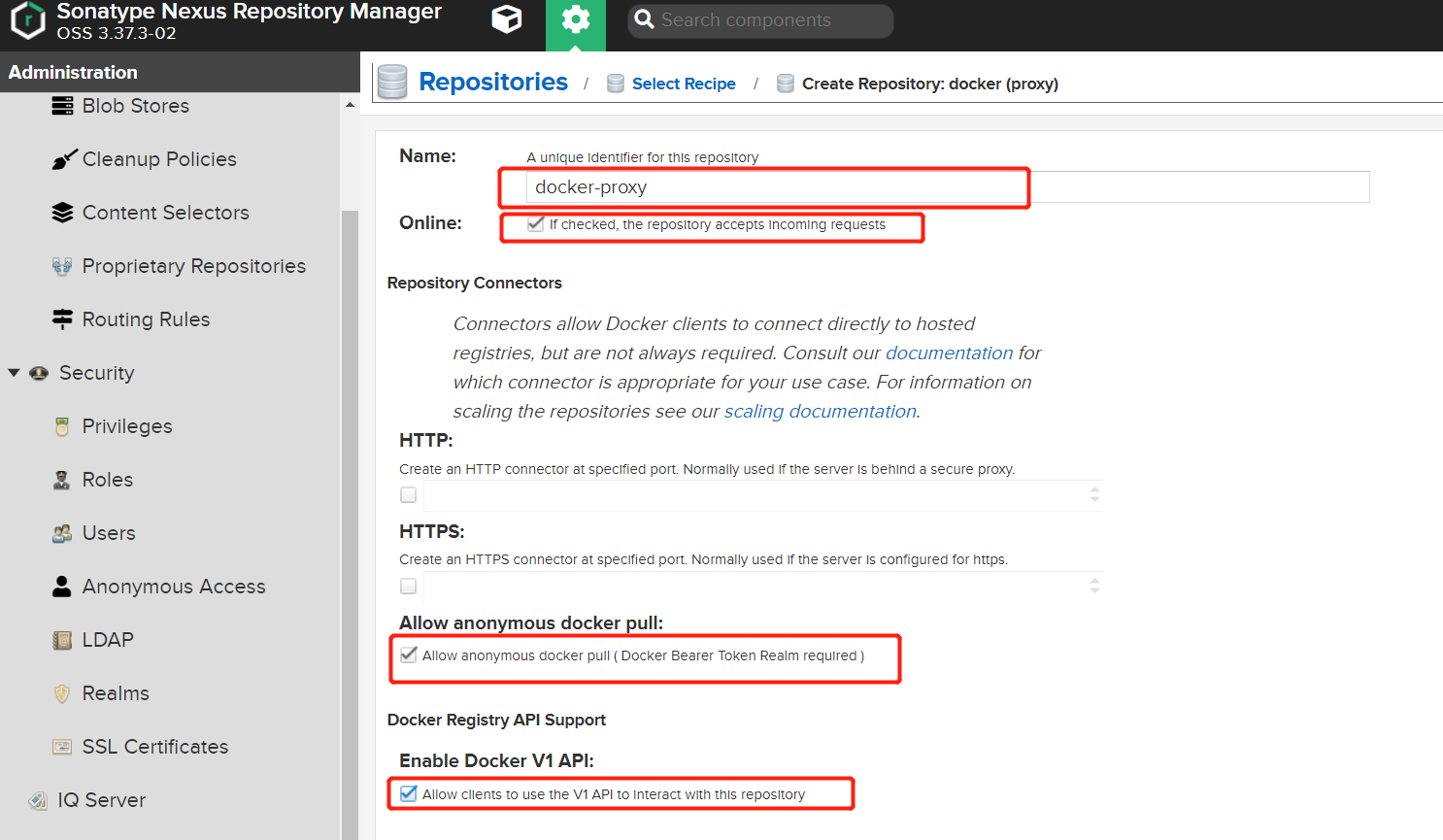Open the documentation link
Viewport: 1443px width, 840px height.
pyautogui.click(x=950, y=353)
